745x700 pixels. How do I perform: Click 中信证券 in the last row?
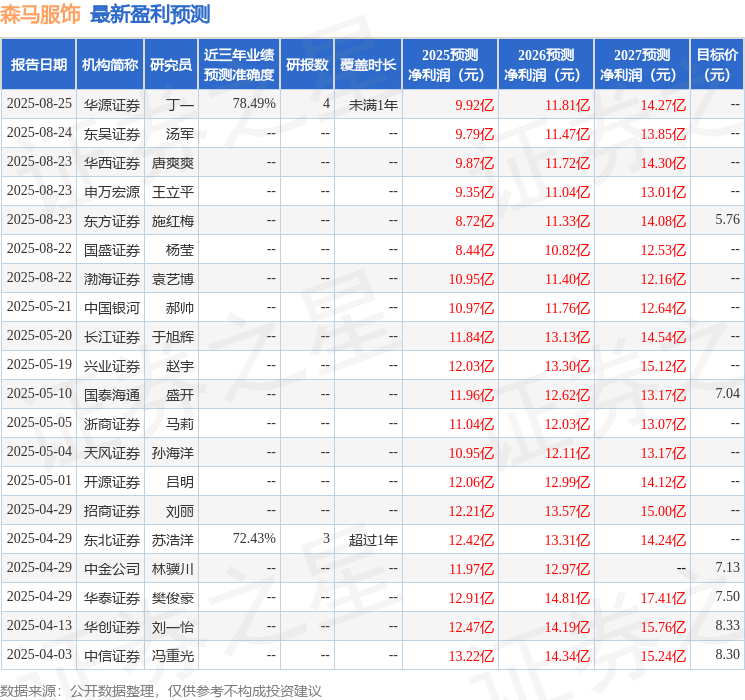[111, 656]
